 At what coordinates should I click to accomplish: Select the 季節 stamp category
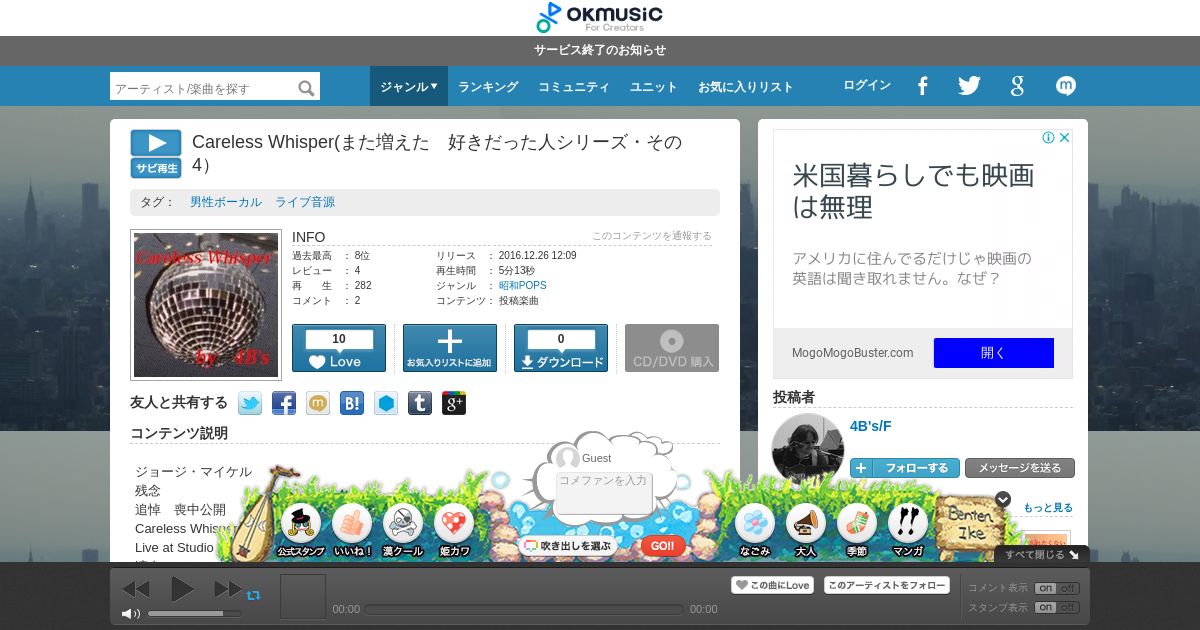(x=857, y=530)
